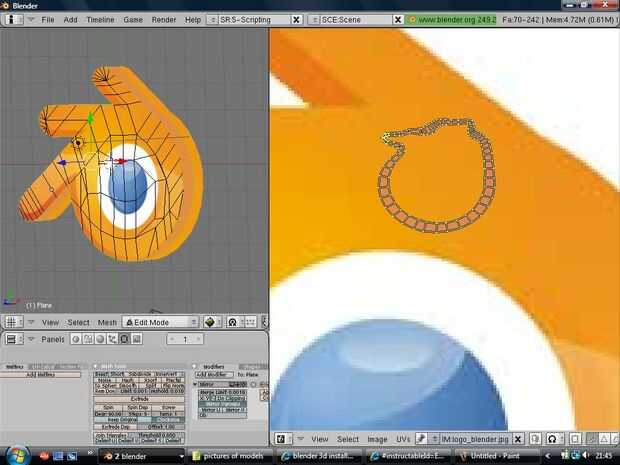The height and width of the screenshot is (465, 620).
Task: Click the IM:logo_blender.jpg name field
Action: 476,439
